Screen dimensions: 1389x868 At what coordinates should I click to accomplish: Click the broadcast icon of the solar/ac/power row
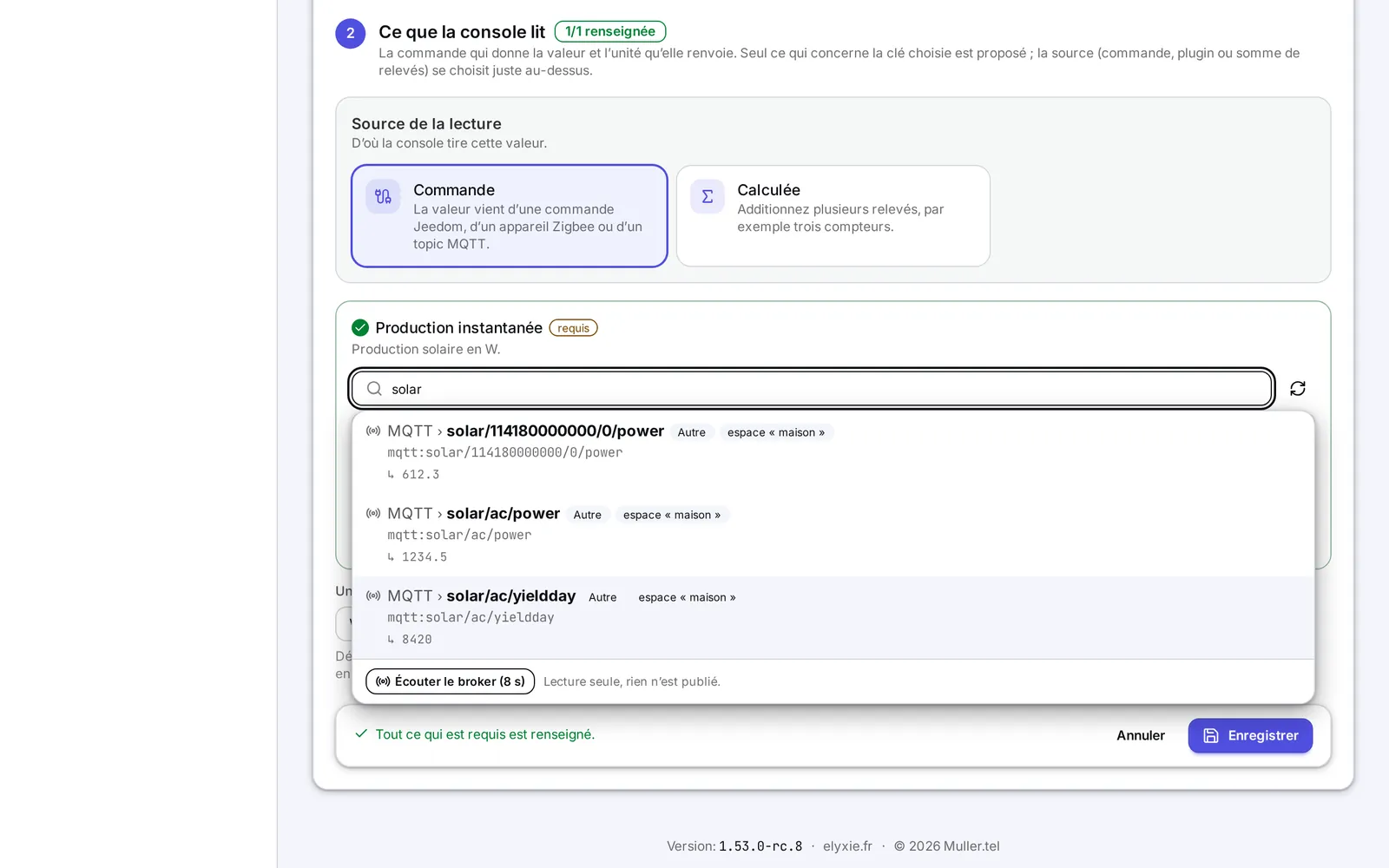coord(373,514)
